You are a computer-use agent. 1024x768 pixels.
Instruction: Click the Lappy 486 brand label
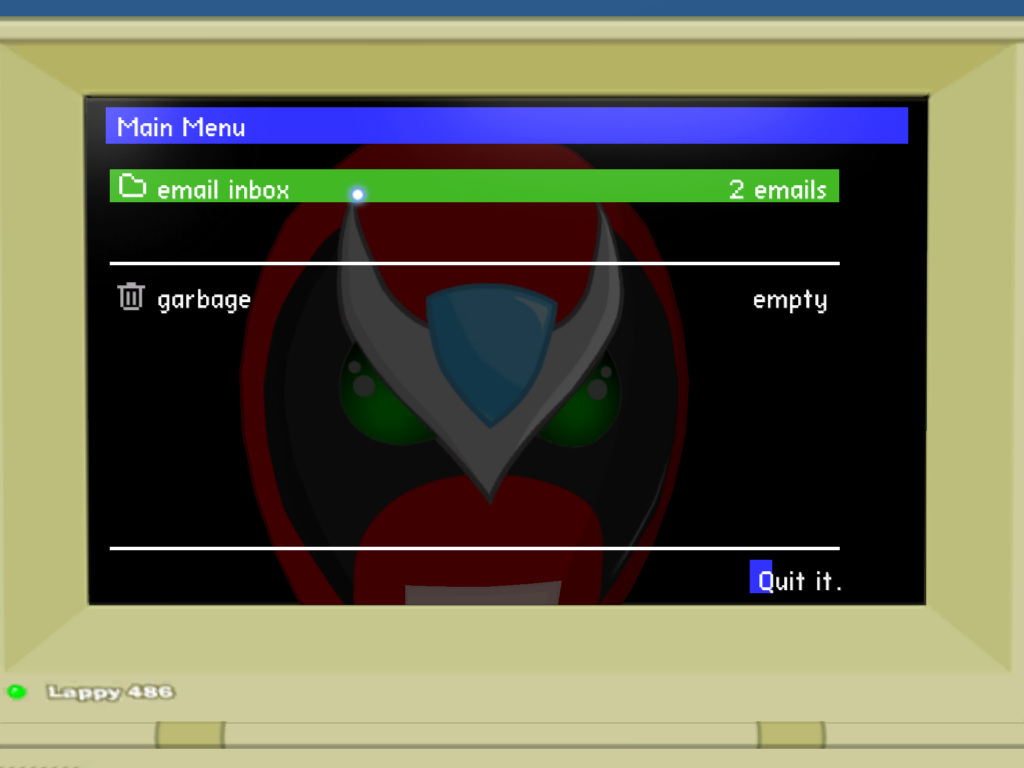[x=110, y=692]
